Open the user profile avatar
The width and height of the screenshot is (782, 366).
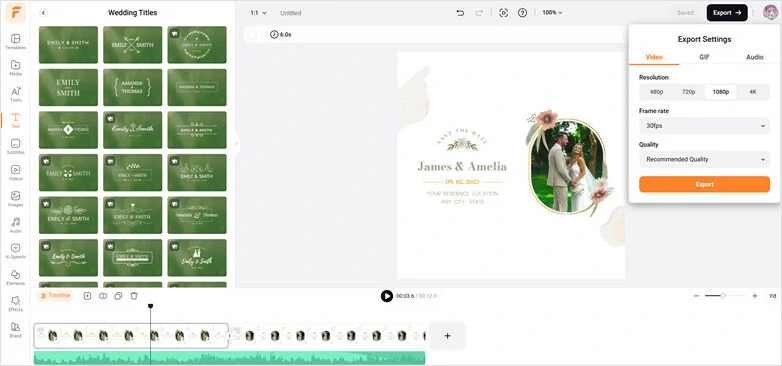[x=770, y=12]
